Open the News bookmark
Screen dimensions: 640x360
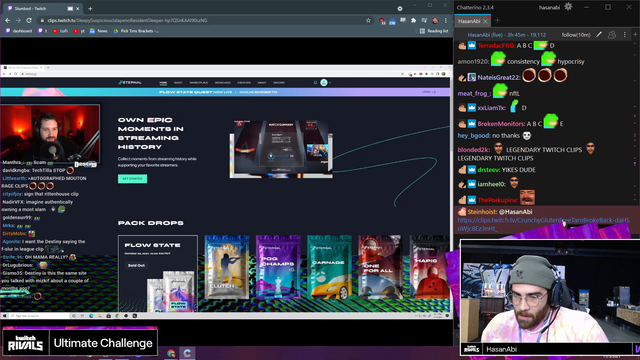98,31
